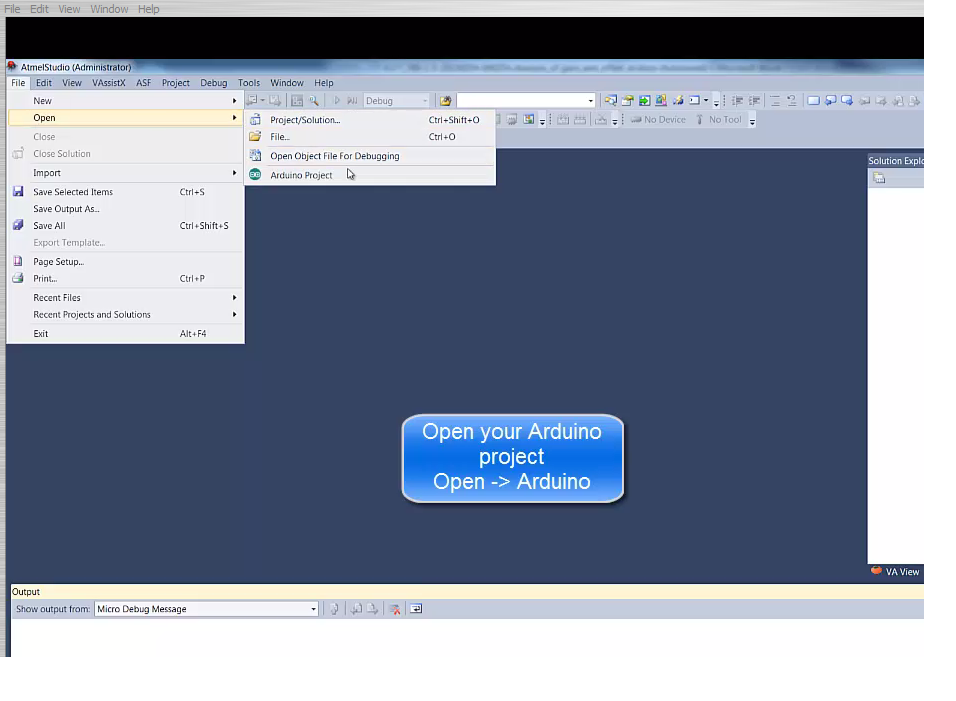The height and width of the screenshot is (701, 956).
Task: Click the new project toolbar dropdown arrow
Action: tap(263, 101)
